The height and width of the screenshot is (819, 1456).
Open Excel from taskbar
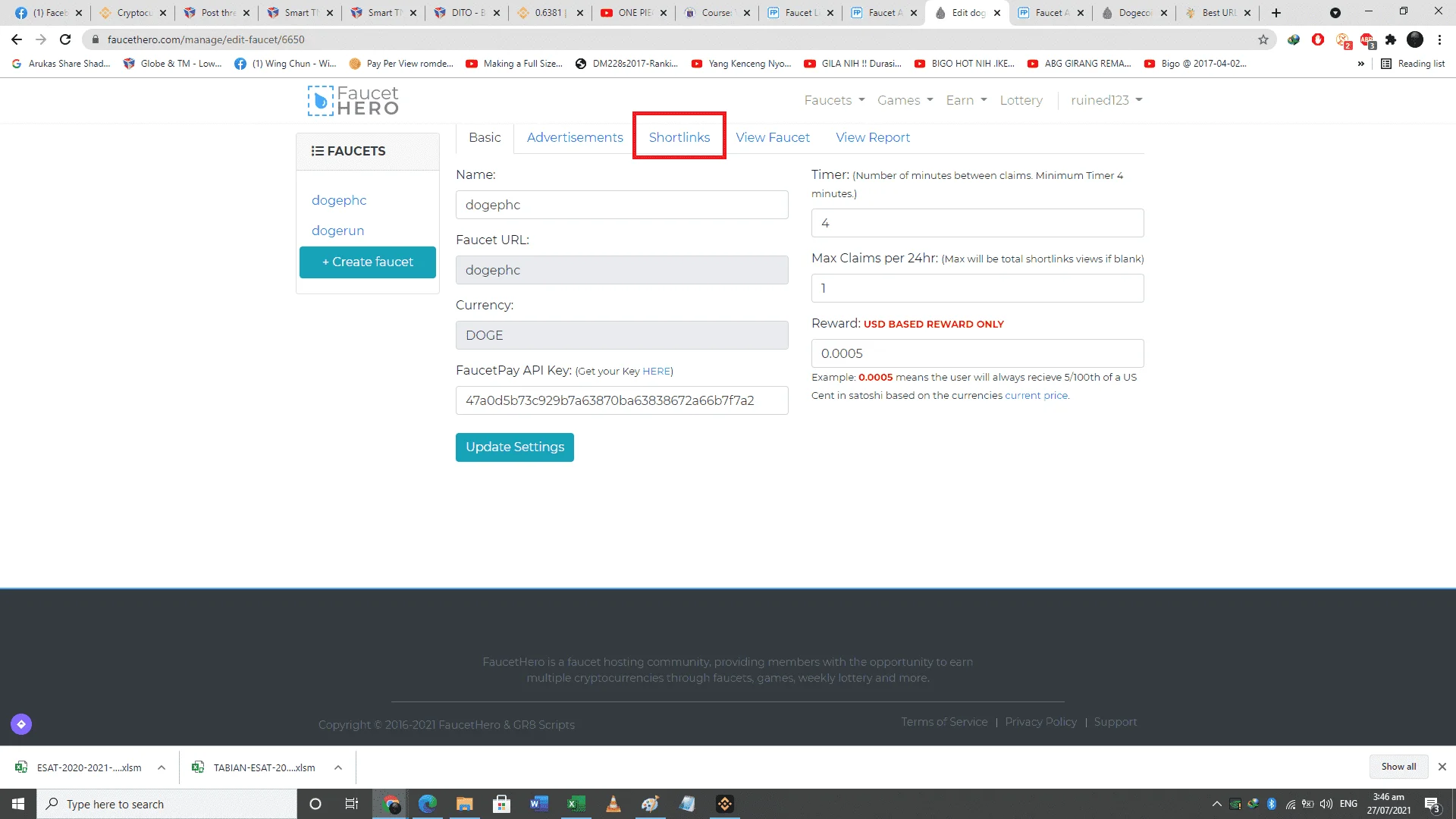click(576, 804)
